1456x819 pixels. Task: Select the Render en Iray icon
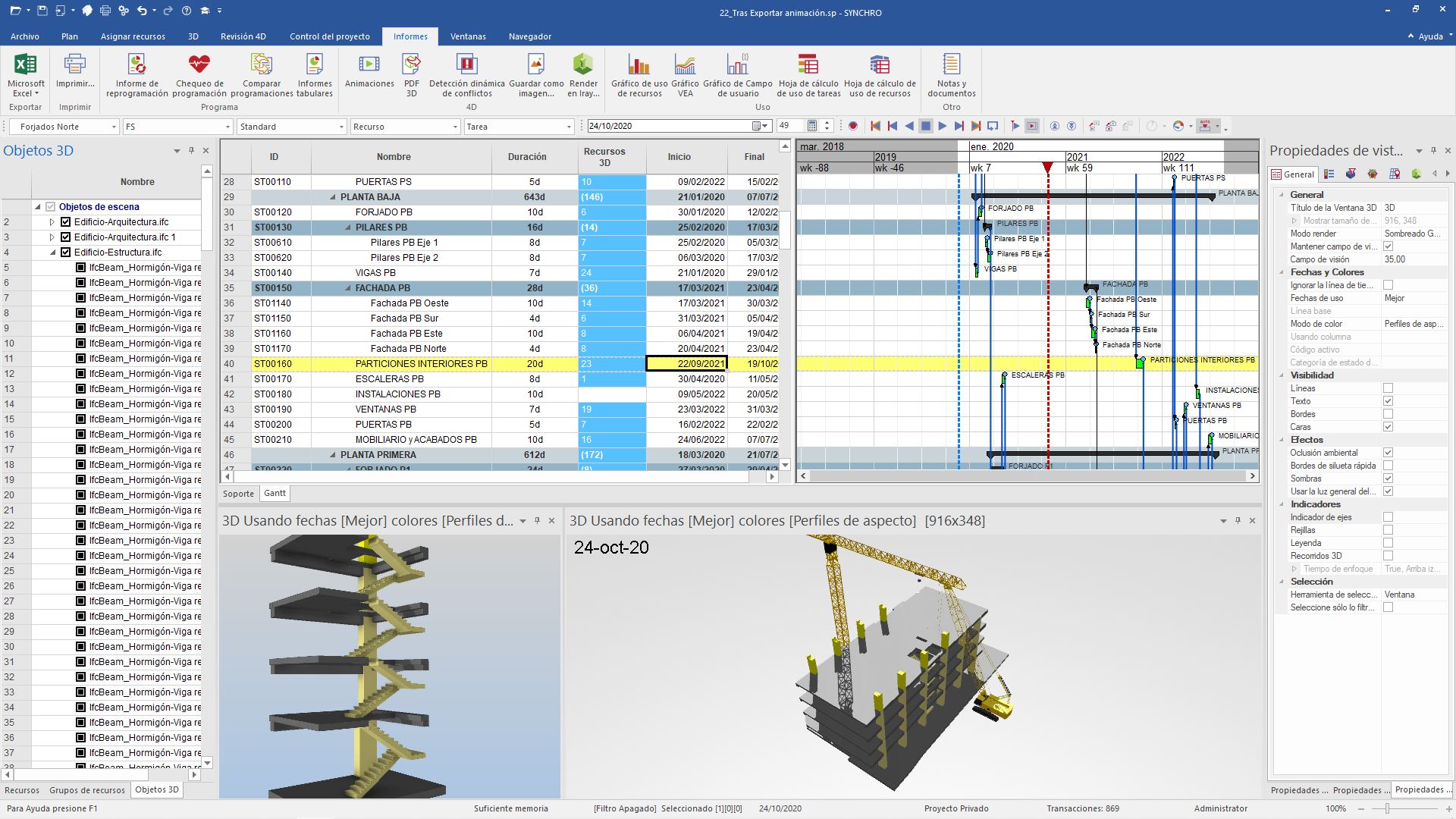tap(582, 72)
